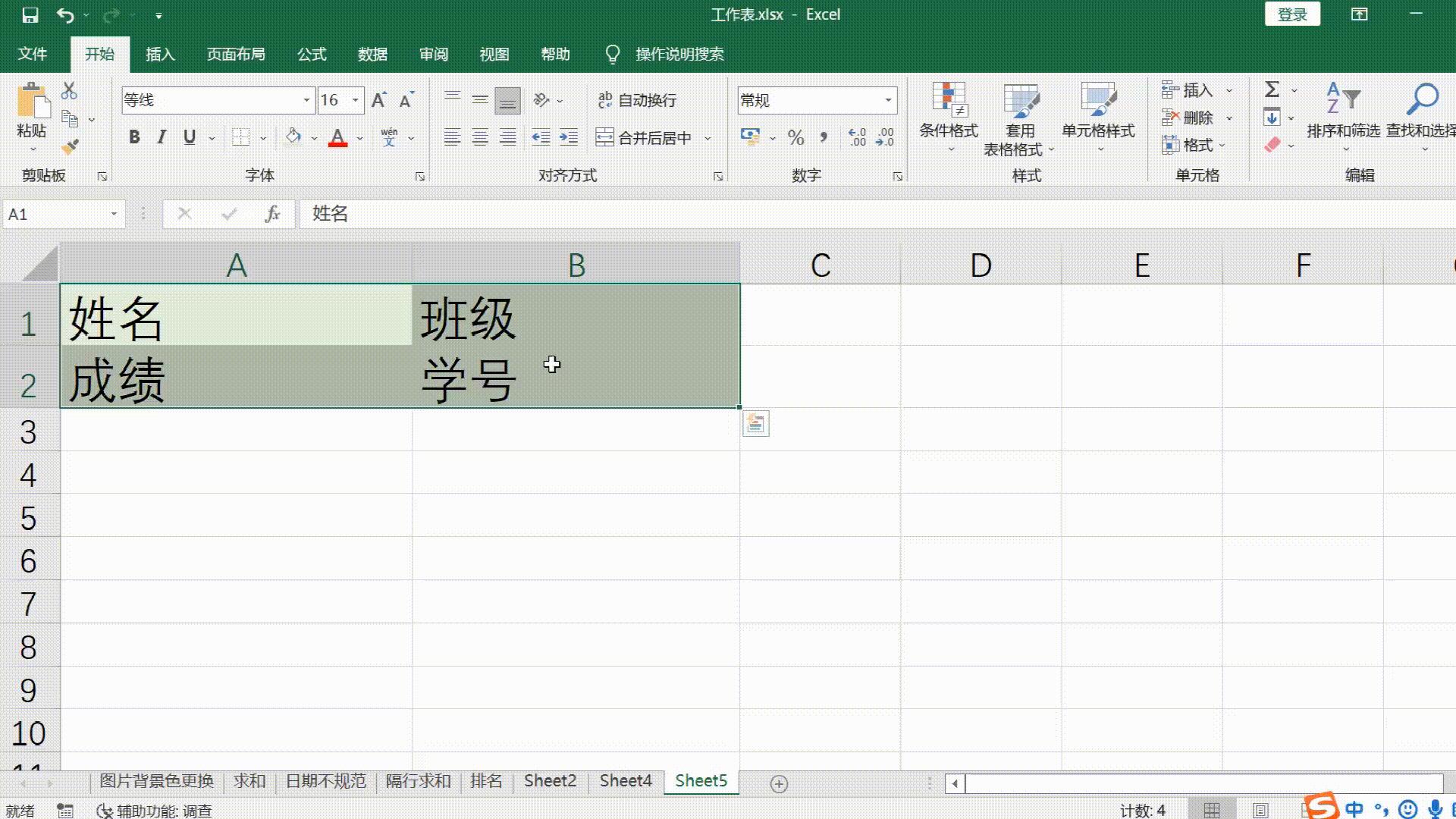Switch to the 插入 ribbon tab

click(x=160, y=54)
